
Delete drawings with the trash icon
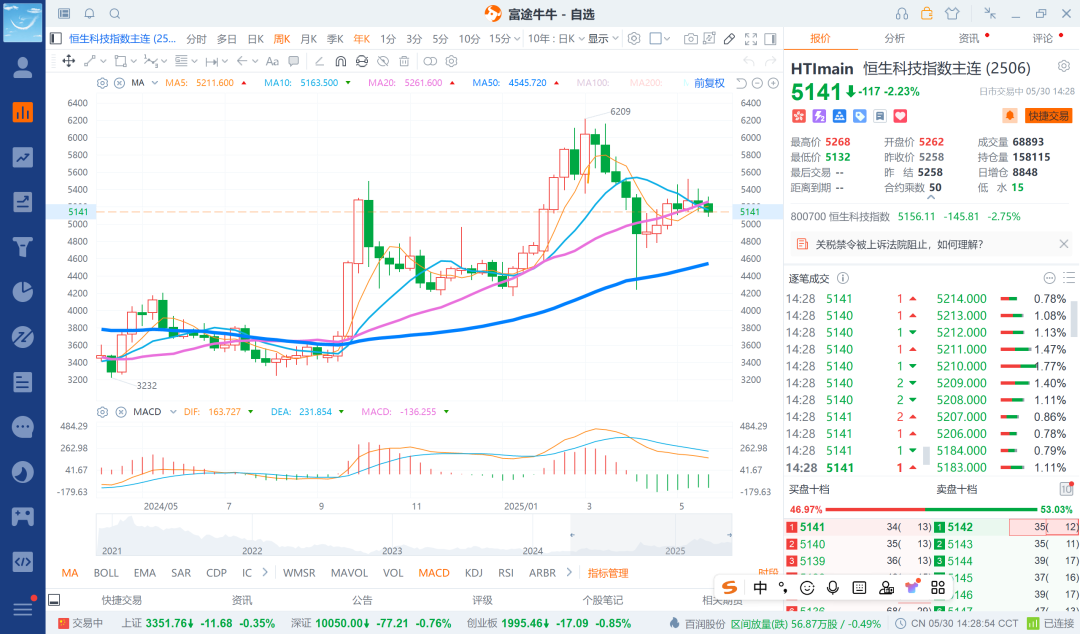(x=404, y=61)
